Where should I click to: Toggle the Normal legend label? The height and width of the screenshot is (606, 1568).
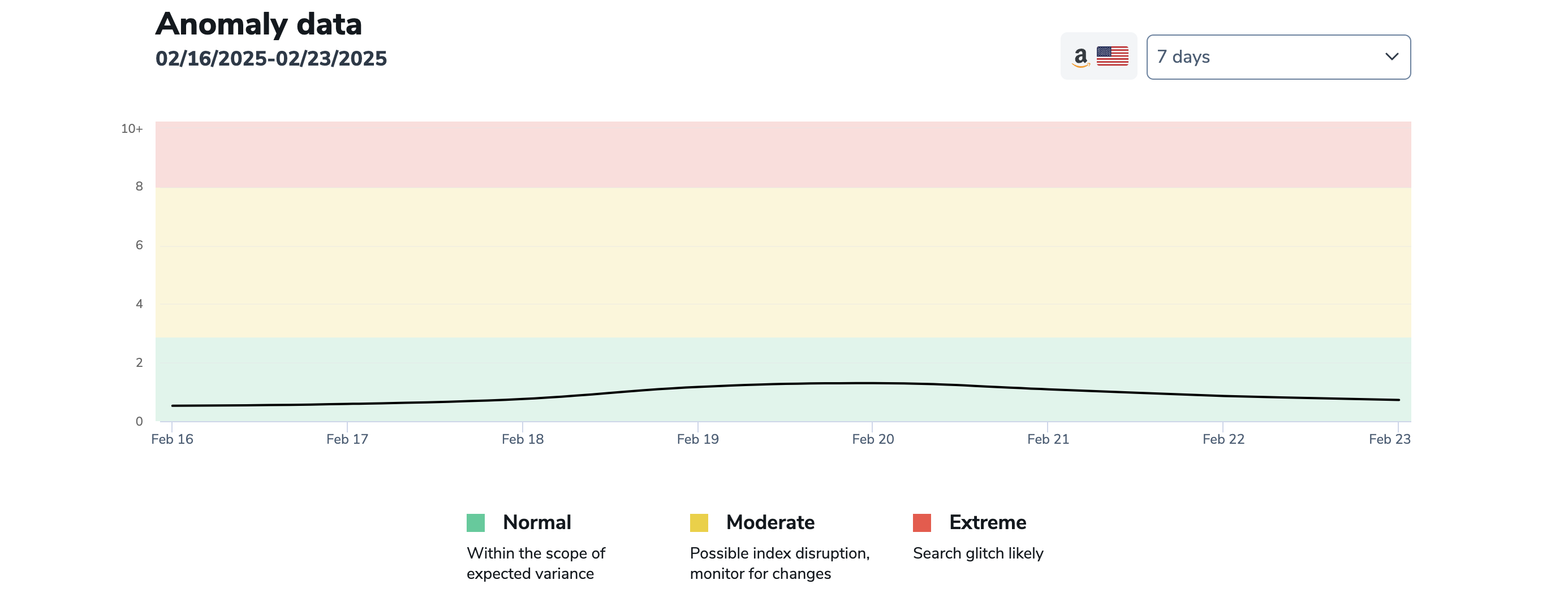[536, 523]
